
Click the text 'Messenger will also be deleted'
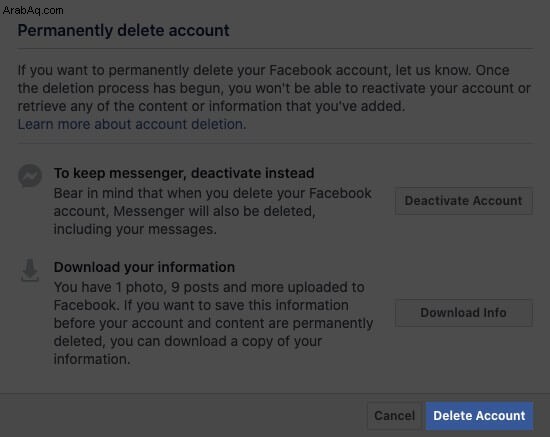(213, 211)
